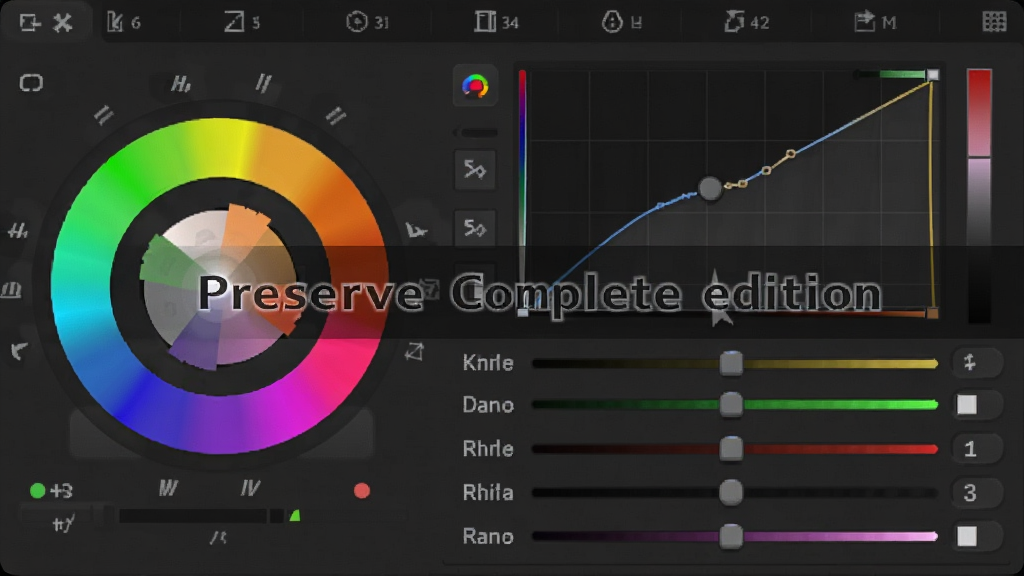Screen dimensions: 1024x576
Task: Toggle the white square beside Rano slider
Action: point(967,536)
